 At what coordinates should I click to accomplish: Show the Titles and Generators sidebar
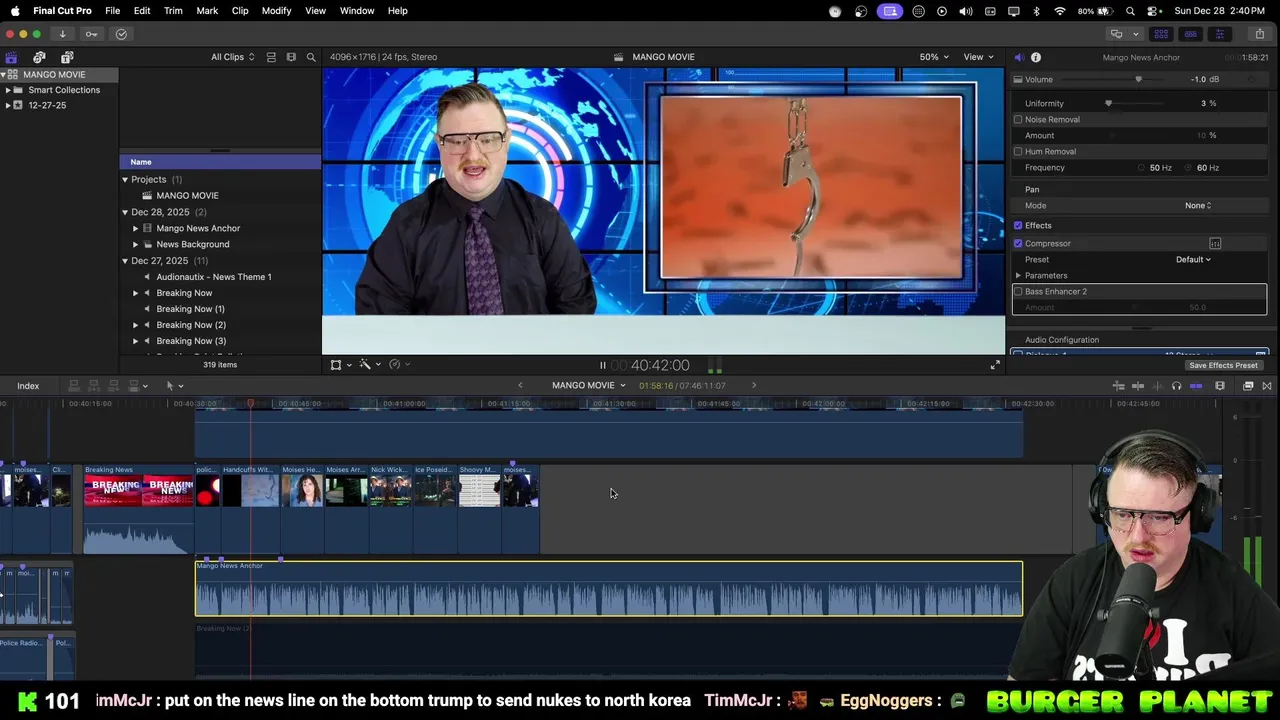(x=67, y=57)
